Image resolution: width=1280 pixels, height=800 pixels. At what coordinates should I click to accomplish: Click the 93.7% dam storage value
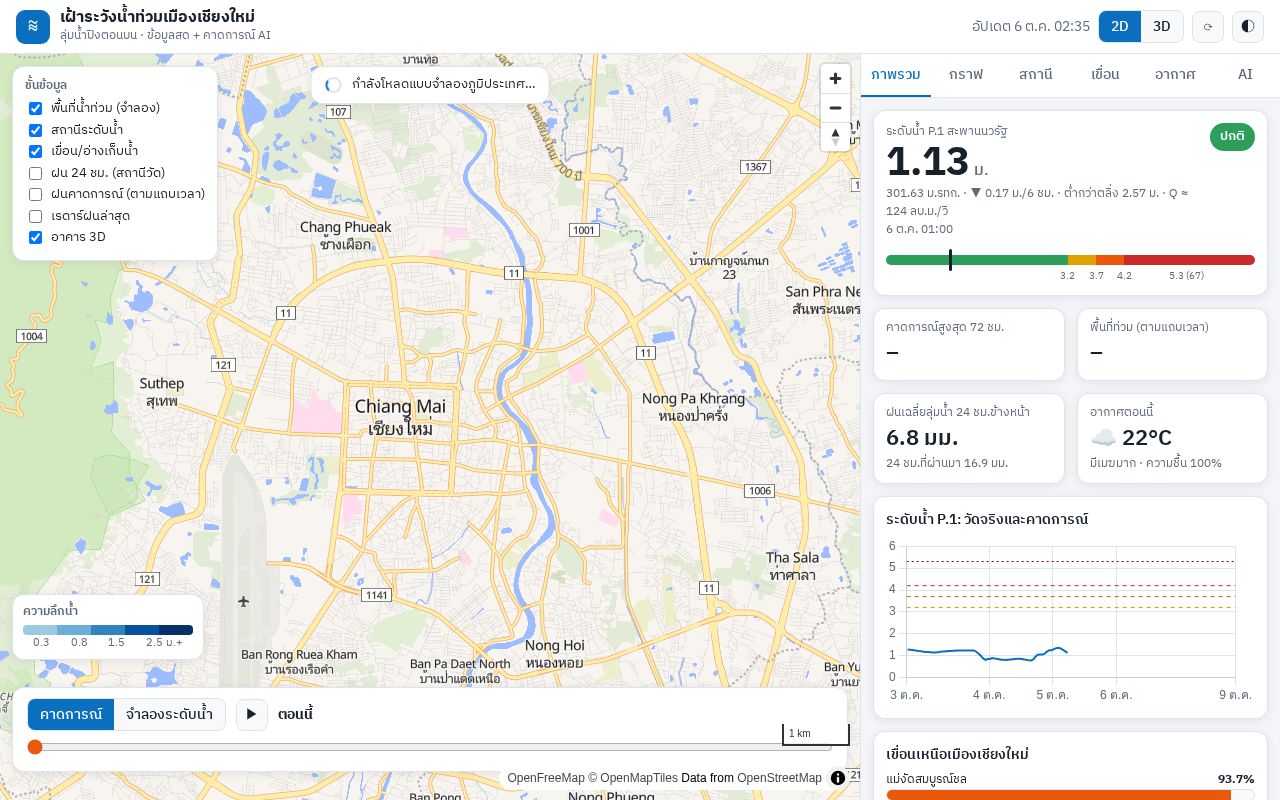1236,779
